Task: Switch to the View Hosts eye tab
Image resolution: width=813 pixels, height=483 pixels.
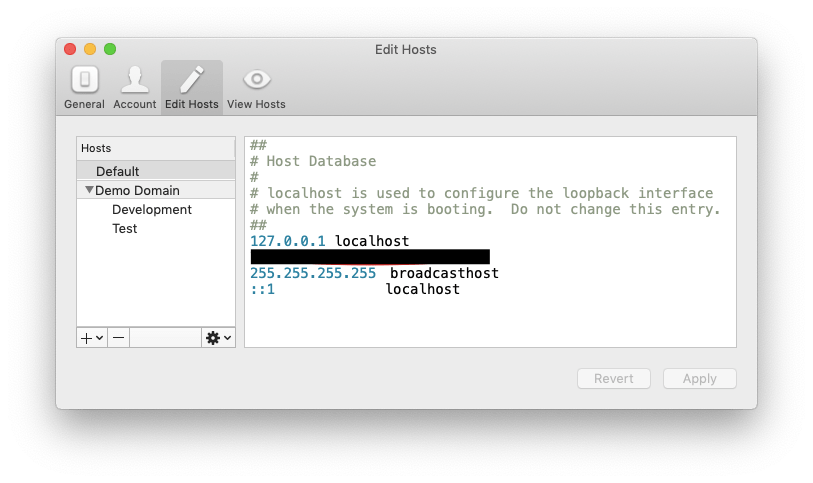Action: click(x=256, y=88)
